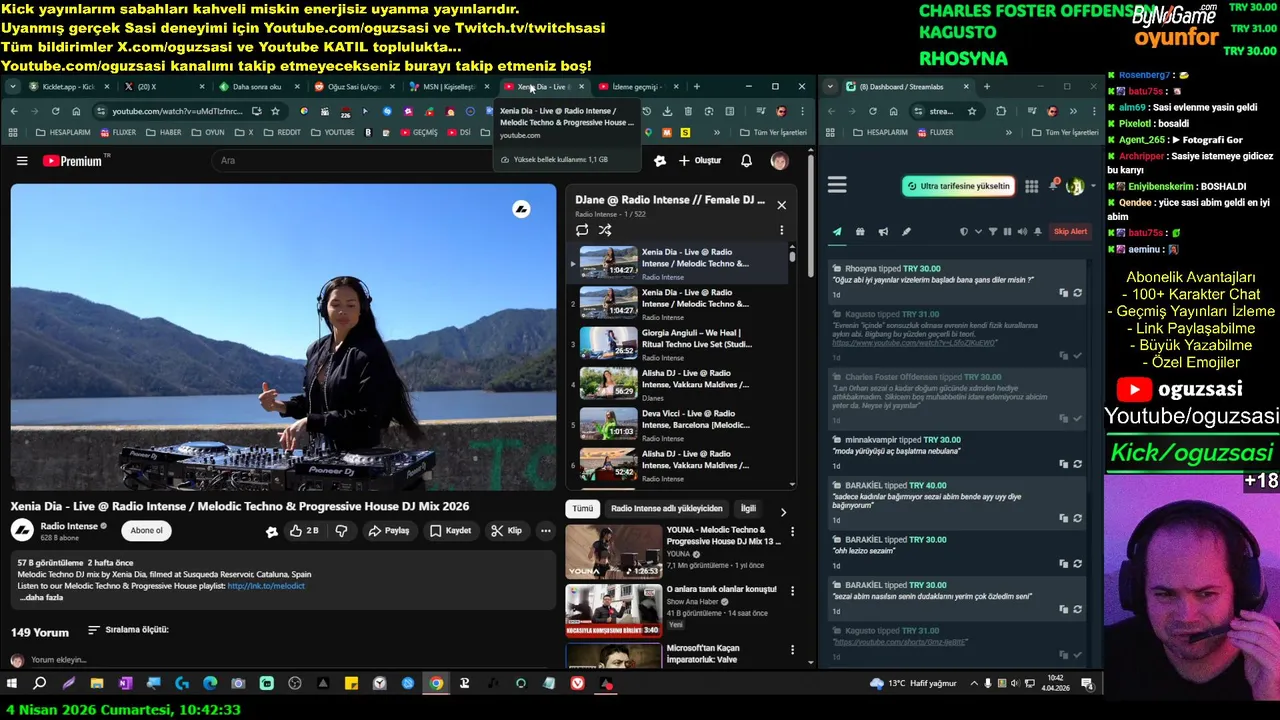Screen dimensions: 1280x720
Task: Select the marker pen tab icon in Streamlabs
Action: 906,232
